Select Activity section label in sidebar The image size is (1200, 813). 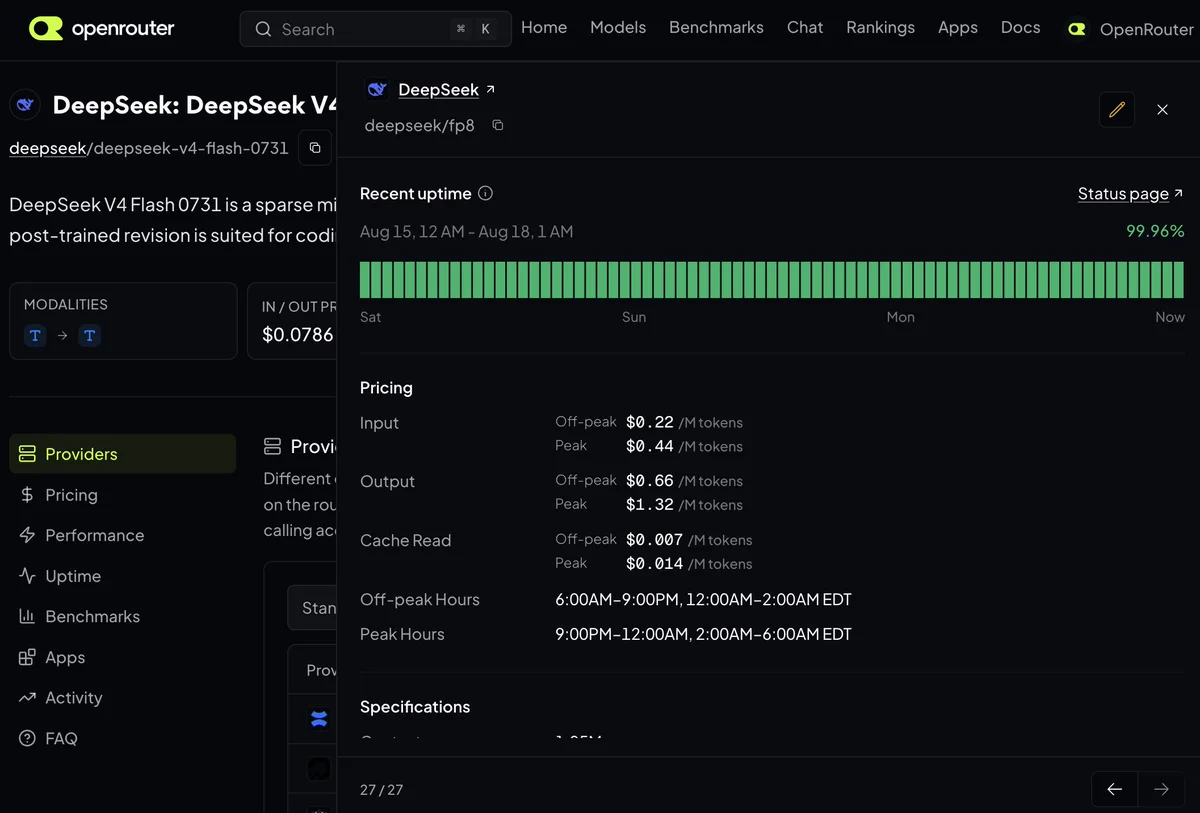74,698
